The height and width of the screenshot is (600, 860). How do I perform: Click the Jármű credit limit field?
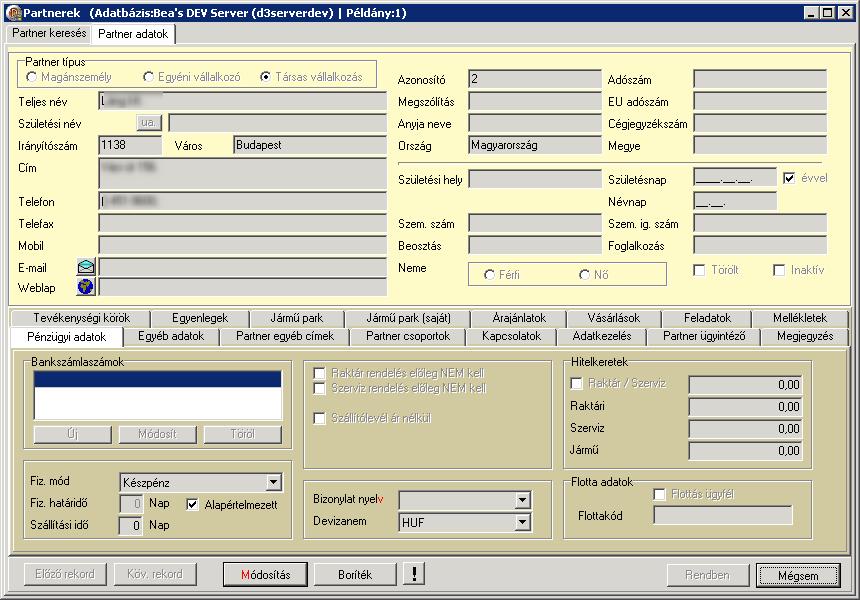[745, 451]
